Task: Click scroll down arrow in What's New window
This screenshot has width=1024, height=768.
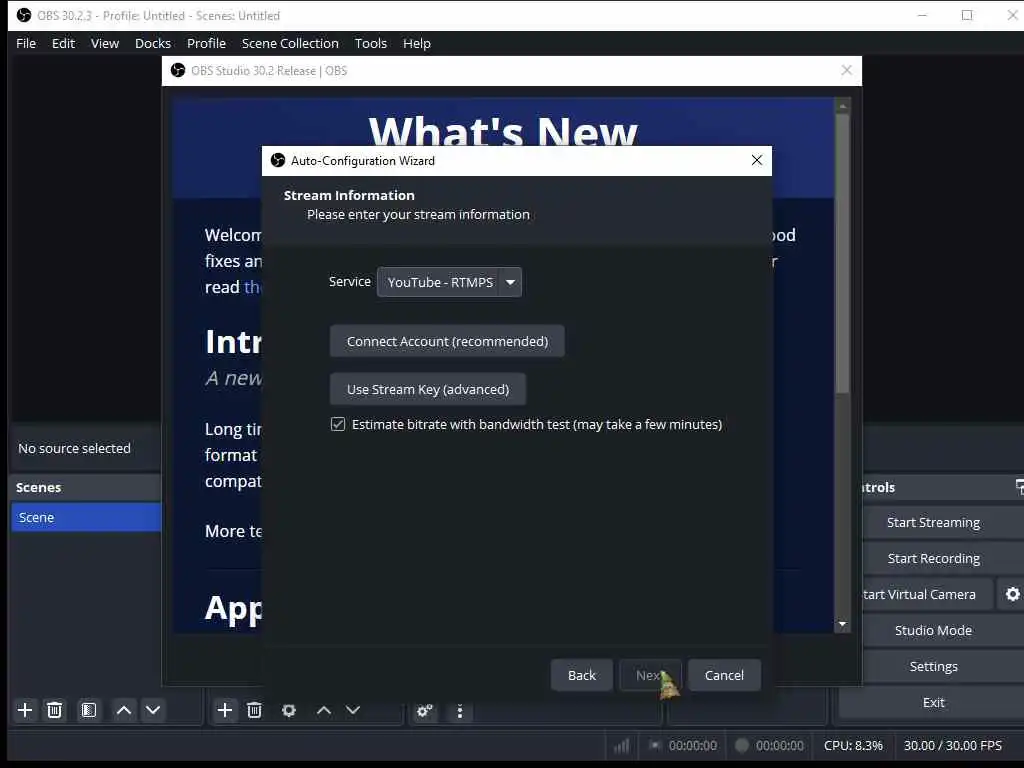Action: click(842, 624)
